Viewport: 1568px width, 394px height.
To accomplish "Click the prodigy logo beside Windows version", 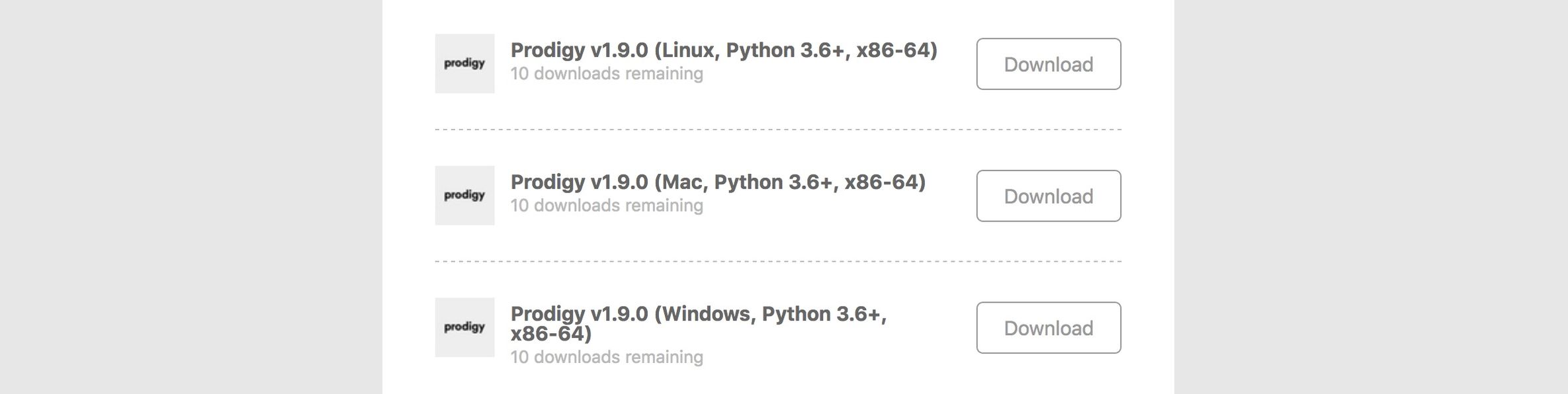I will click(x=464, y=327).
